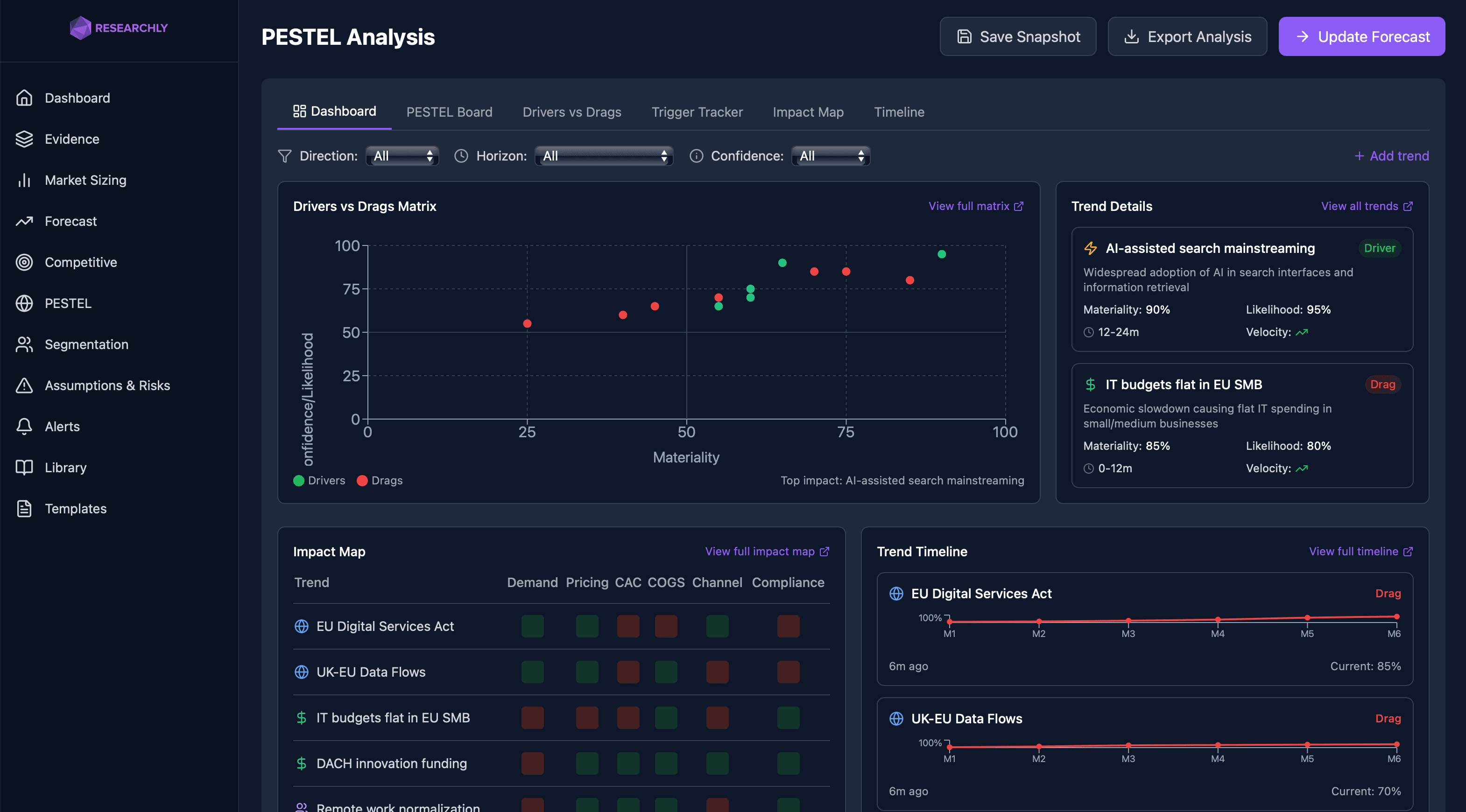The height and width of the screenshot is (812, 1466).
Task: Click the Competitive target icon
Action: point(24,262)
